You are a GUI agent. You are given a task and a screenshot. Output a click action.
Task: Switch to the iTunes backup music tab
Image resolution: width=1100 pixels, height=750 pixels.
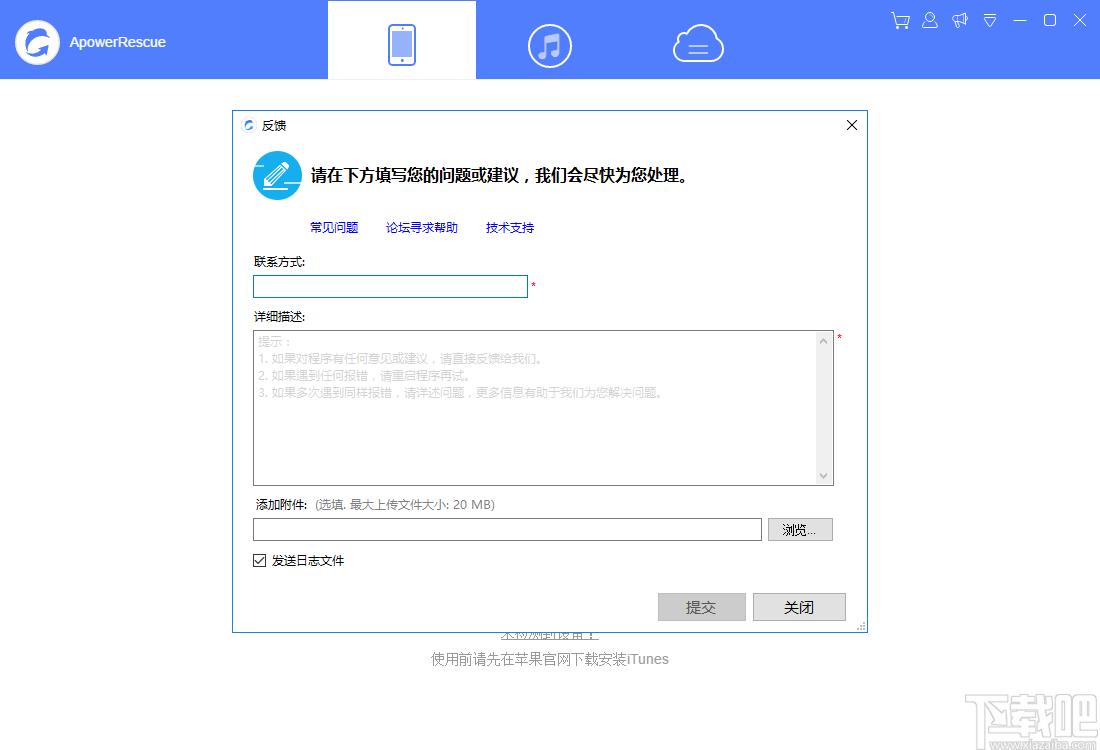pyautogui.click(x=549, y=46)
